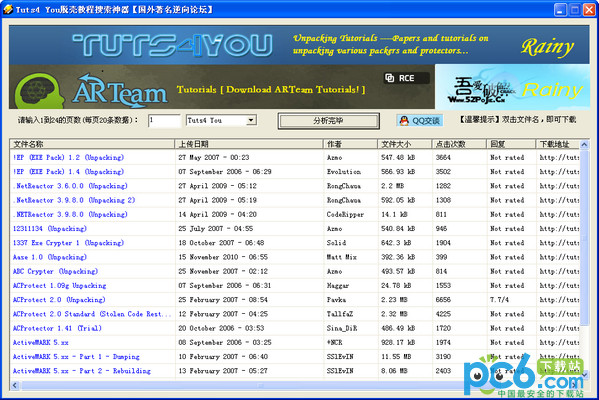Image resolution: width=599 pixels, height=400 pixels.
Task: Sort by 上传日期 column header
Action: tap(249, 144)
